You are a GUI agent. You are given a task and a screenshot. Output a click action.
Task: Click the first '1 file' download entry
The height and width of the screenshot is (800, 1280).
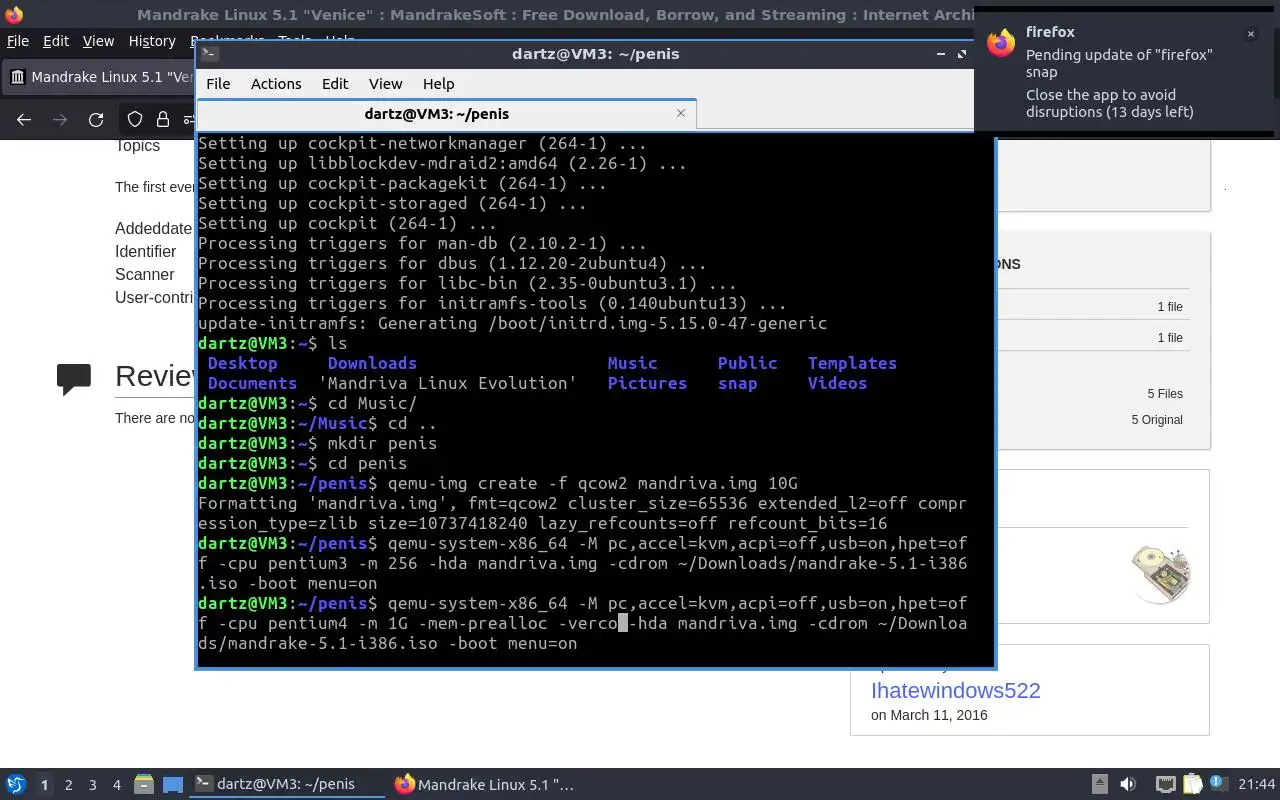[1170, 307]
